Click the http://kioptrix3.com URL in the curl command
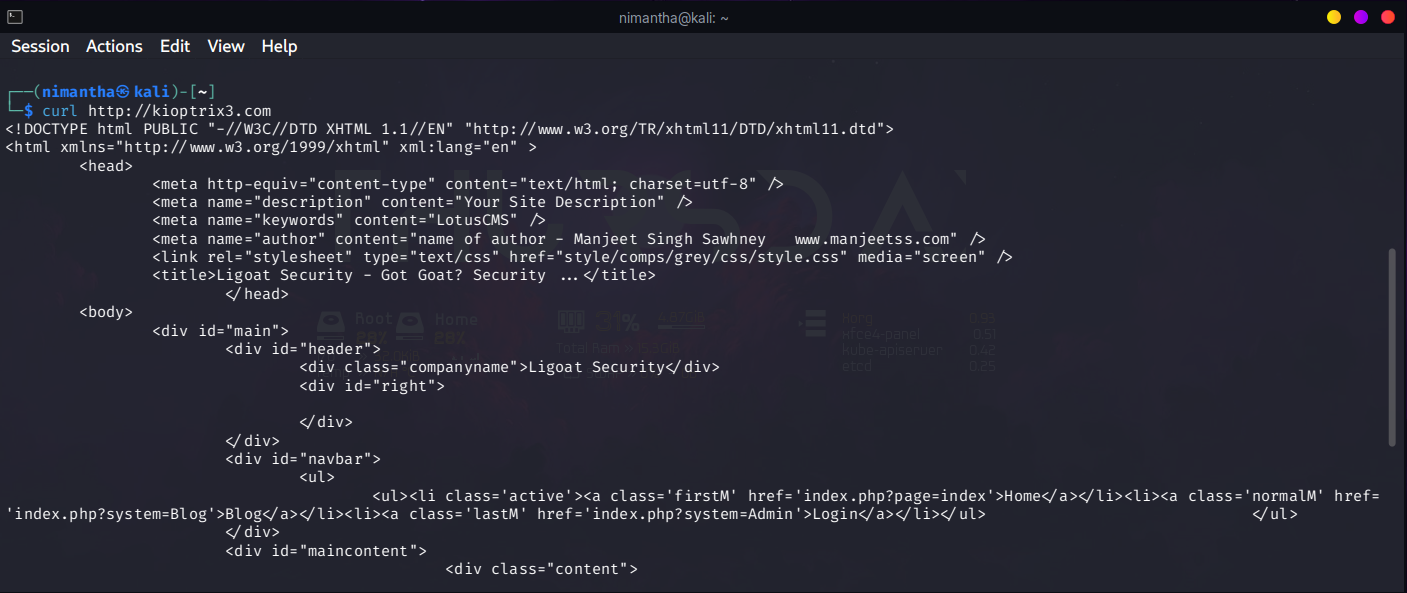Image resolution: width=1407 pixels, height=593 pixels. pos(179,111)
